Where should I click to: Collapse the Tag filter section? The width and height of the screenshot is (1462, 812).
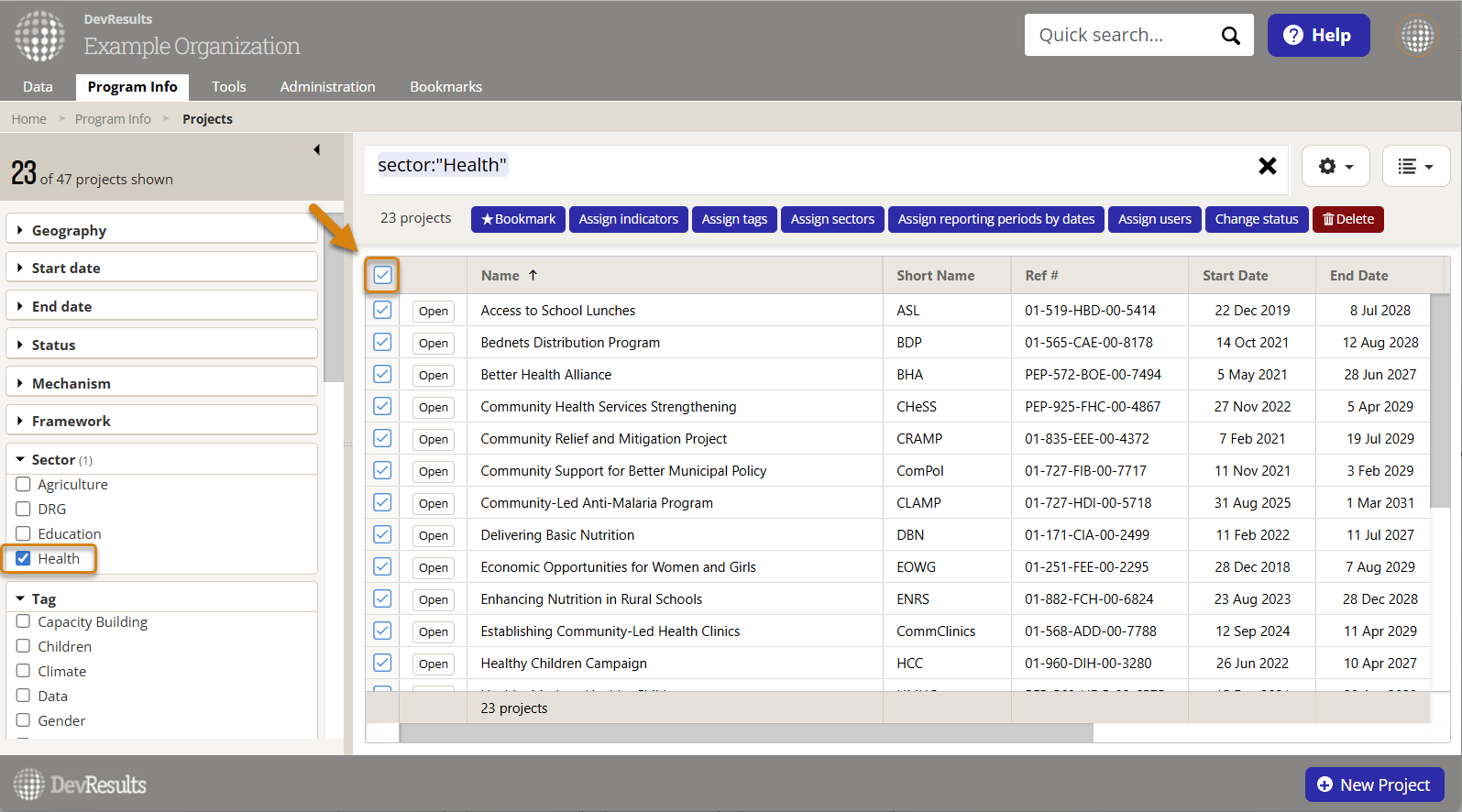(43, 598)
